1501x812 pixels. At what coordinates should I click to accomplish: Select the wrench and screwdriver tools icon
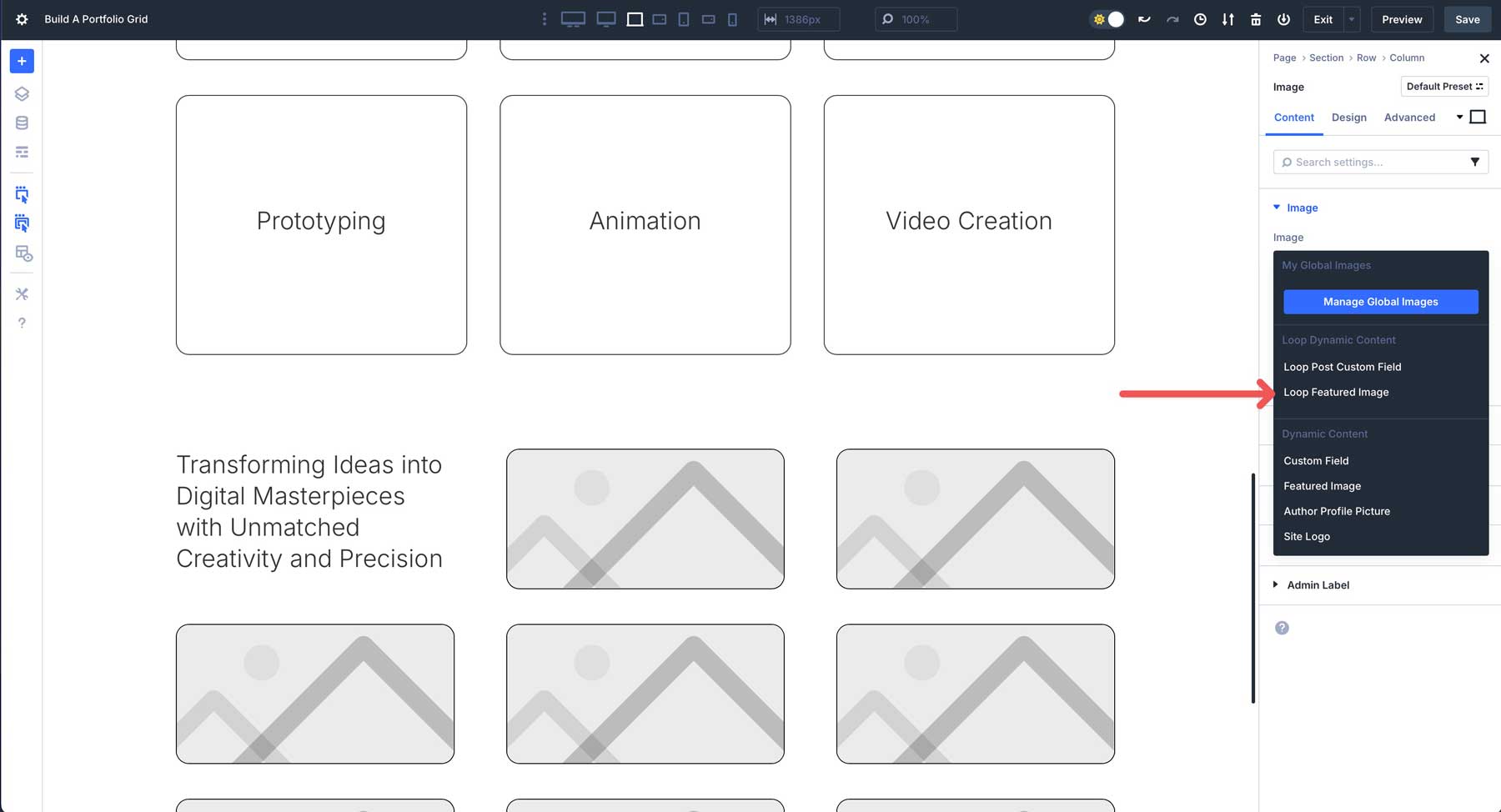pos(22,293)
